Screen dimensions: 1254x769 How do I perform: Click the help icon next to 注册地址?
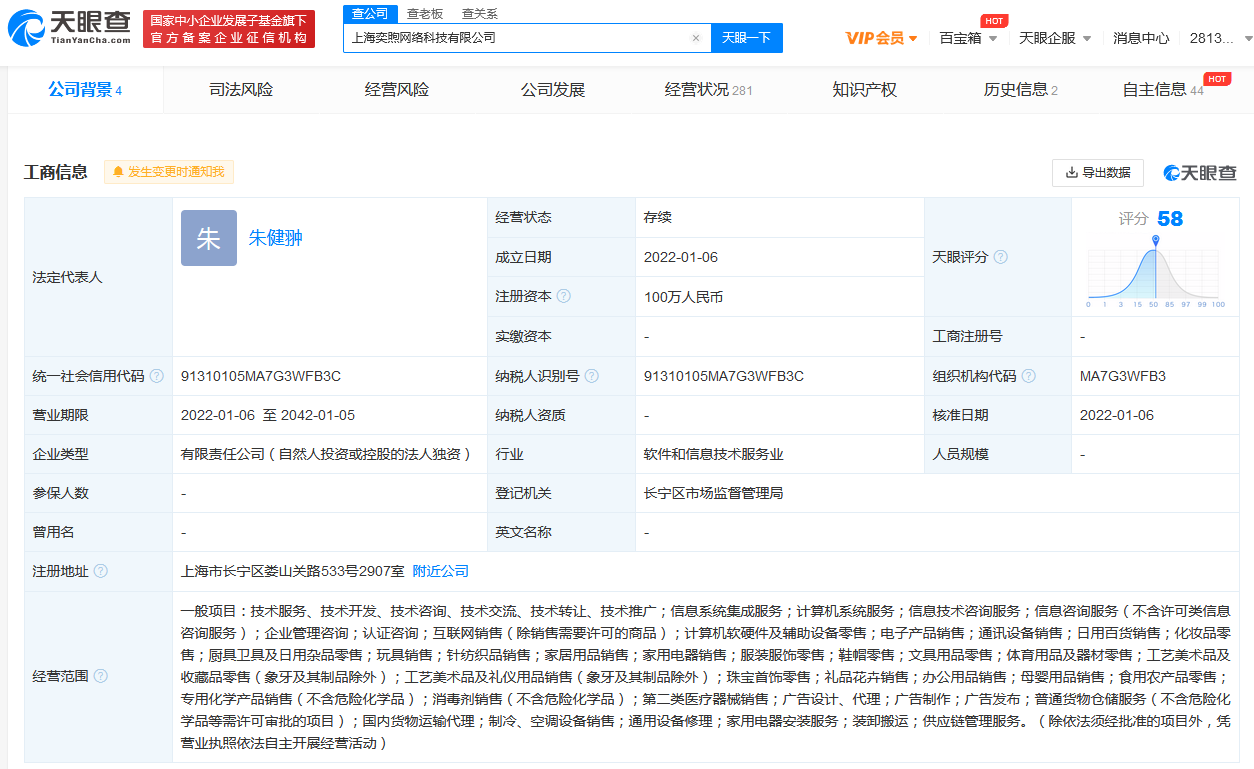tap(100, 571)
